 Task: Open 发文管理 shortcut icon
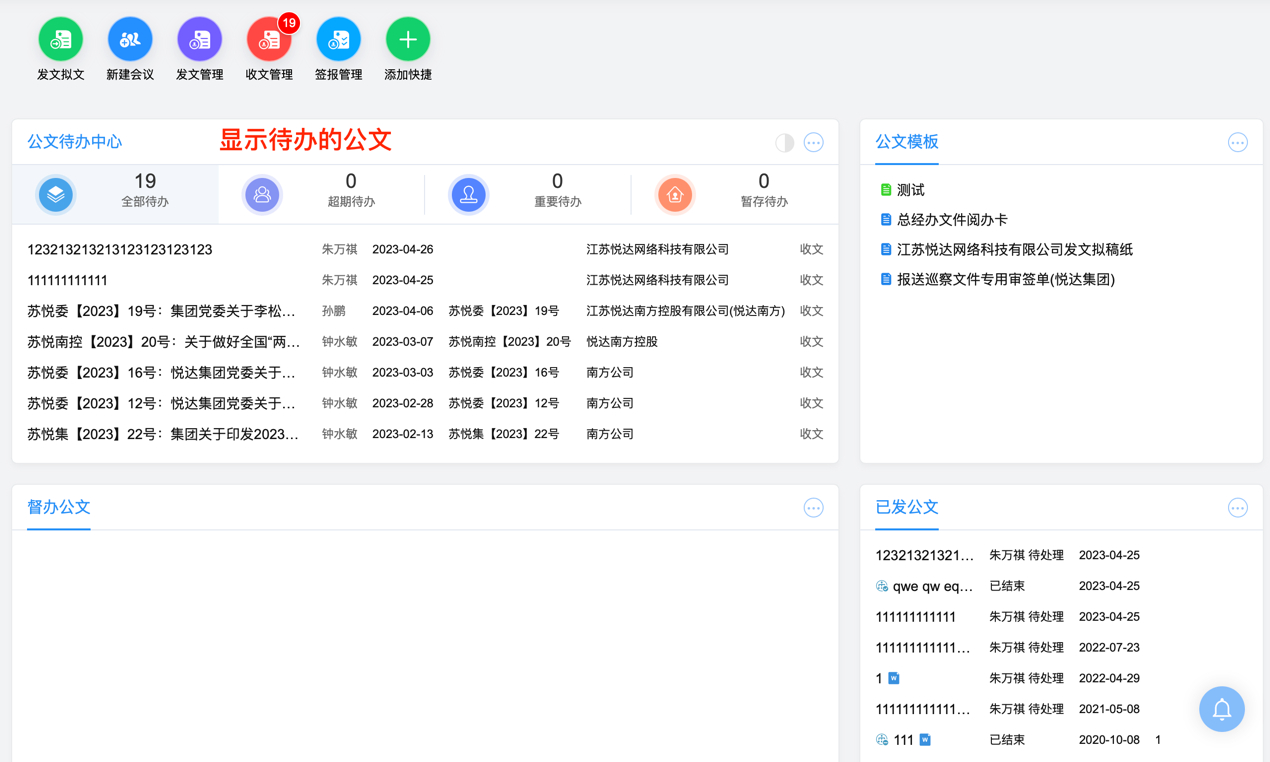pos(199,40)
